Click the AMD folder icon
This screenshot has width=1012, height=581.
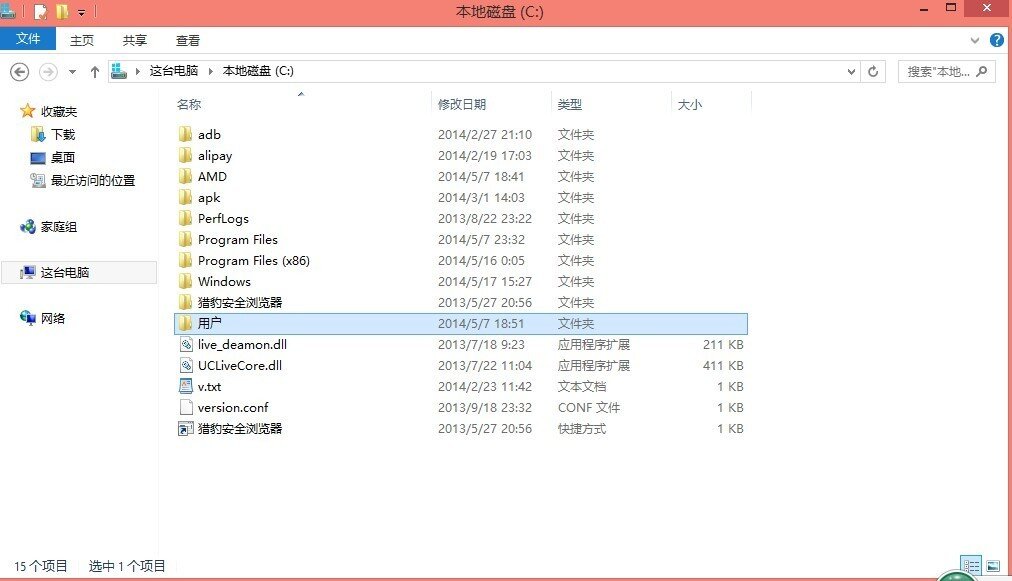pos(185,176)
